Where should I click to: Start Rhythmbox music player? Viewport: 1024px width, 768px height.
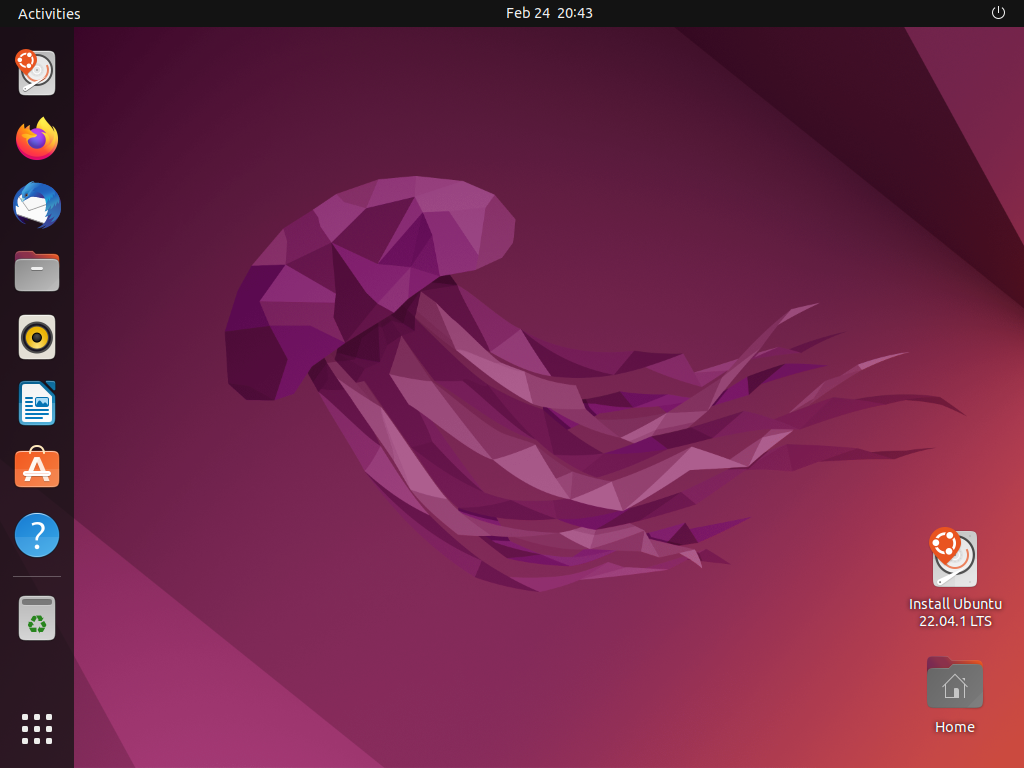[x=37, y=337]
